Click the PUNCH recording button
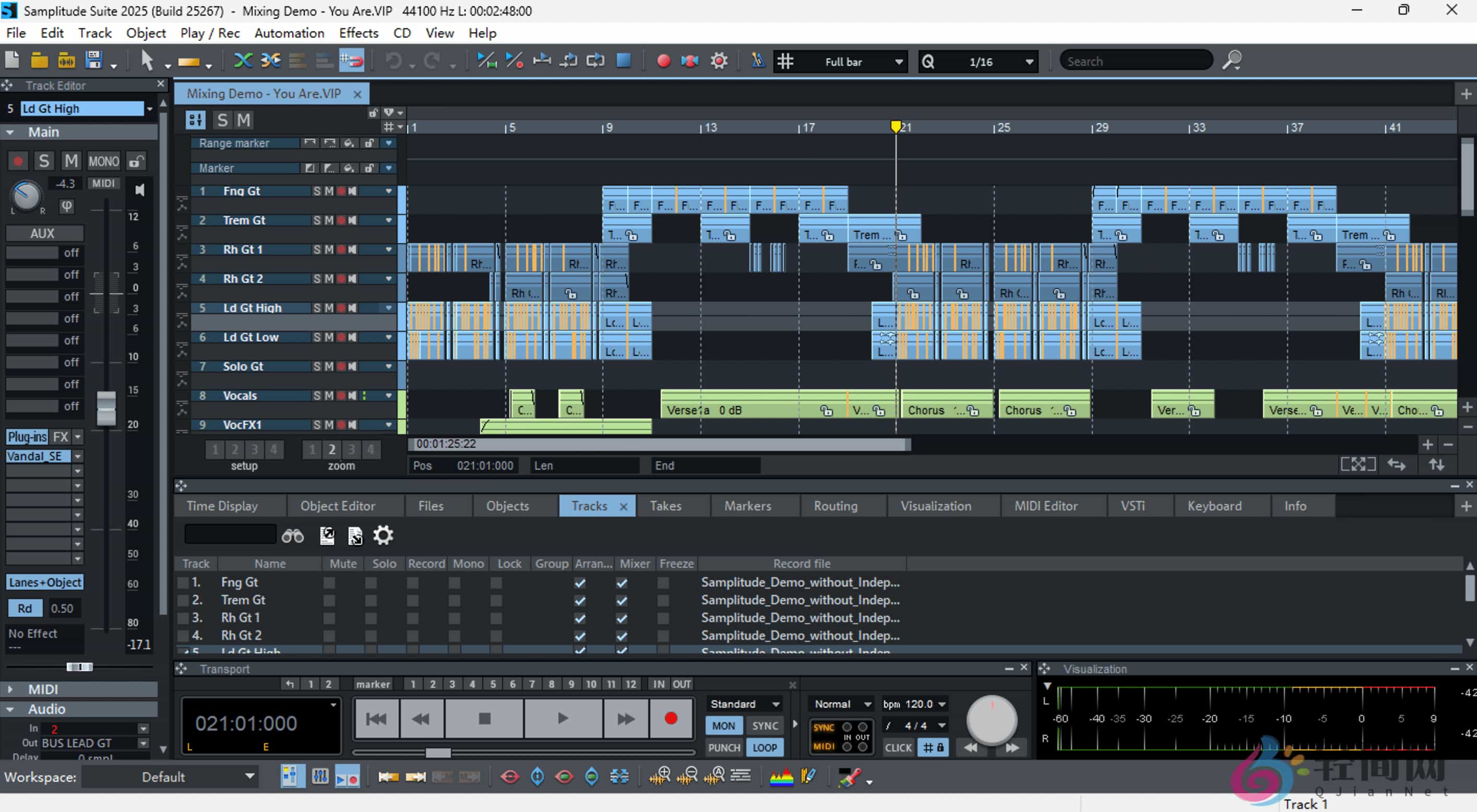 coord(723,747)
